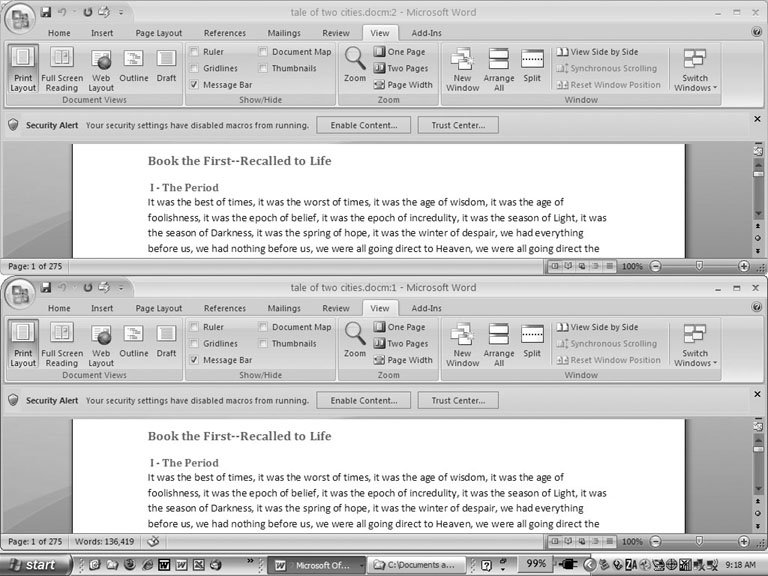The width and height of the screenshot is (768, 576).
Task: Check Document Map in the docm:1 window
Action: pos(263,327)
